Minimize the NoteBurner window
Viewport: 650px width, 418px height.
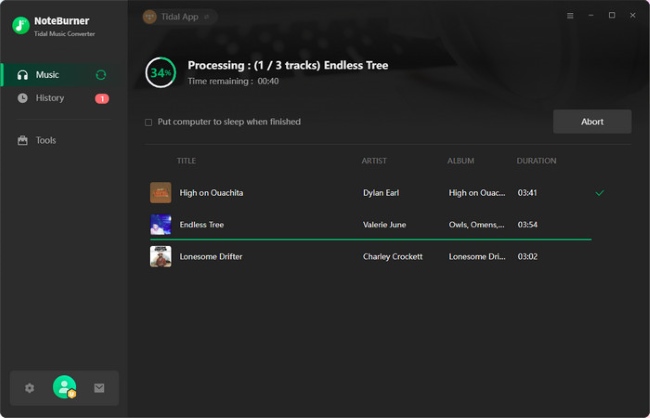coord(591,15)
